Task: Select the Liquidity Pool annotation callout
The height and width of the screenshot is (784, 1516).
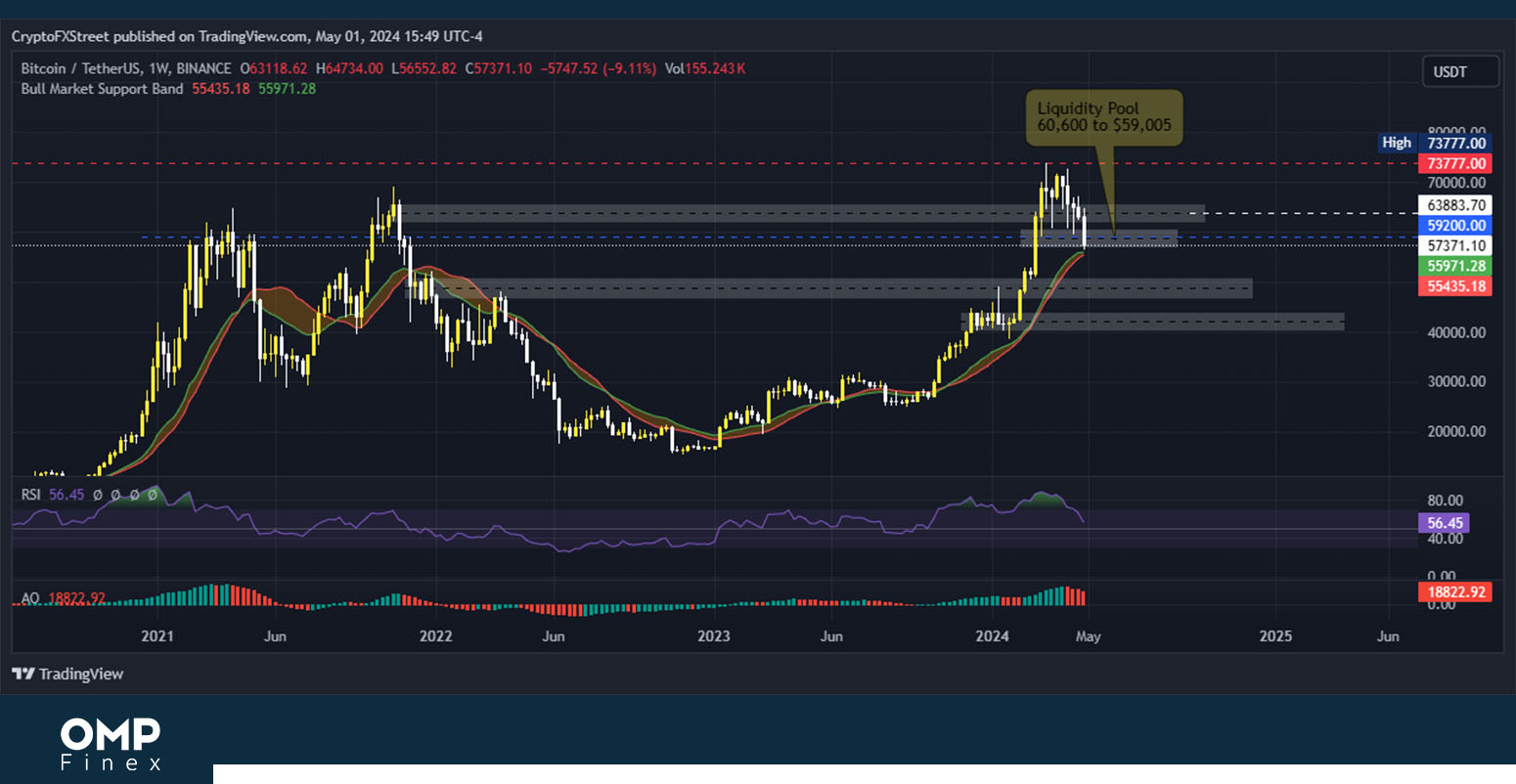Action: click(1104, 117)
